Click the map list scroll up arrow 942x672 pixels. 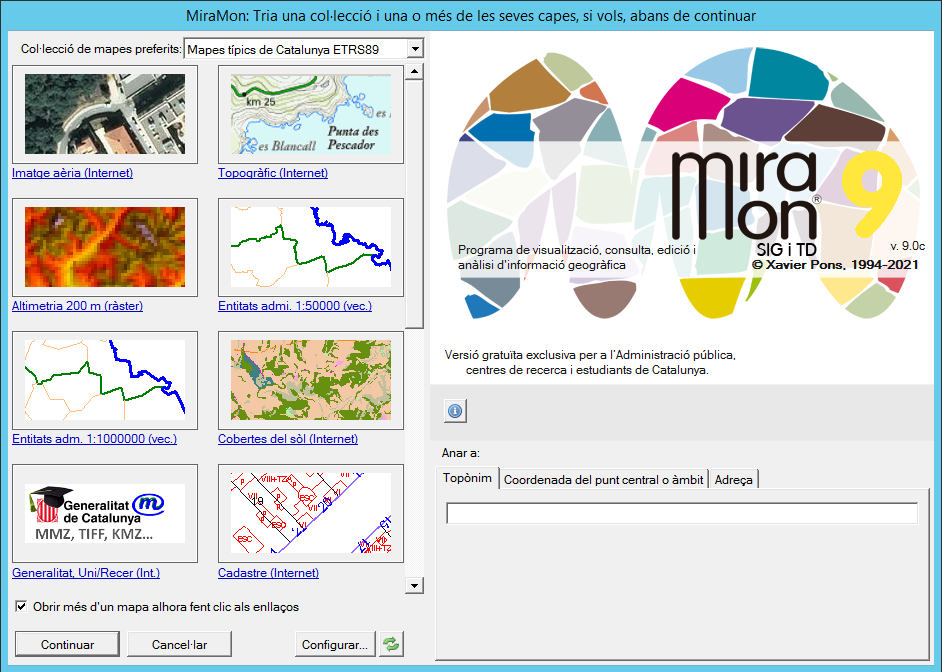[415, 72]
